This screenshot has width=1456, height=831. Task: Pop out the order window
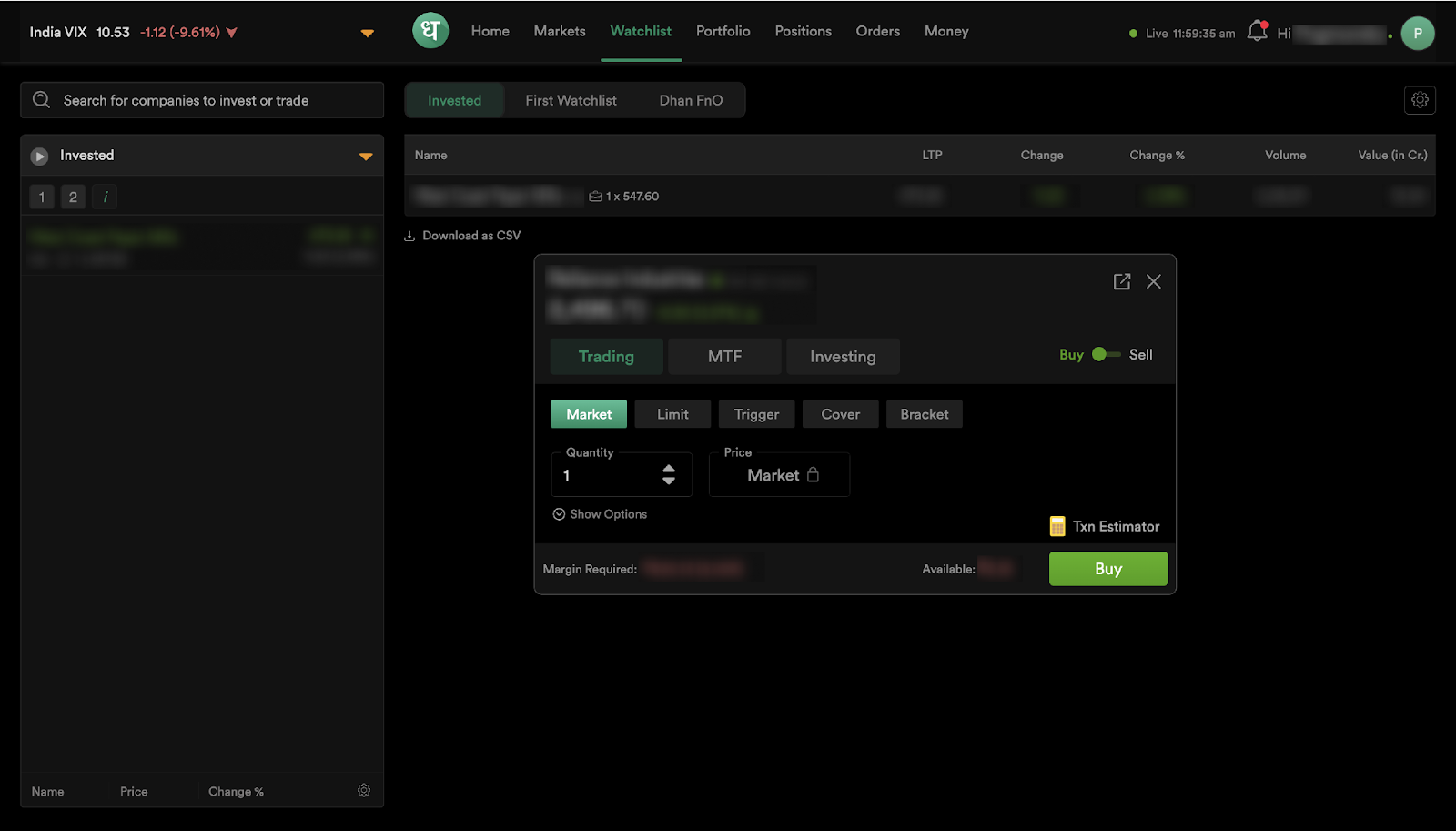(1122, 282)
